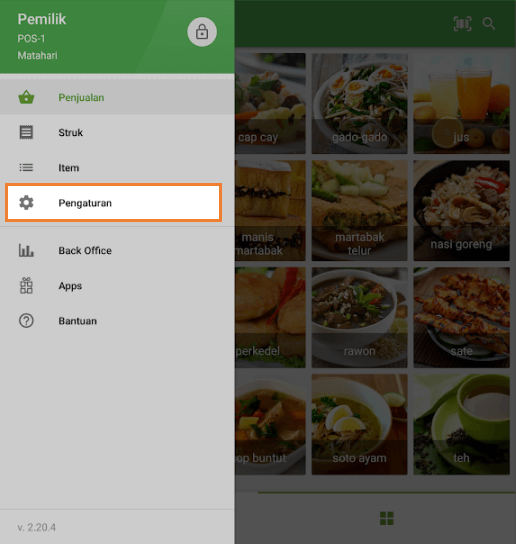Select the soto ayam item tile
This screenshot has height=544, width=516.
point(359,424)
